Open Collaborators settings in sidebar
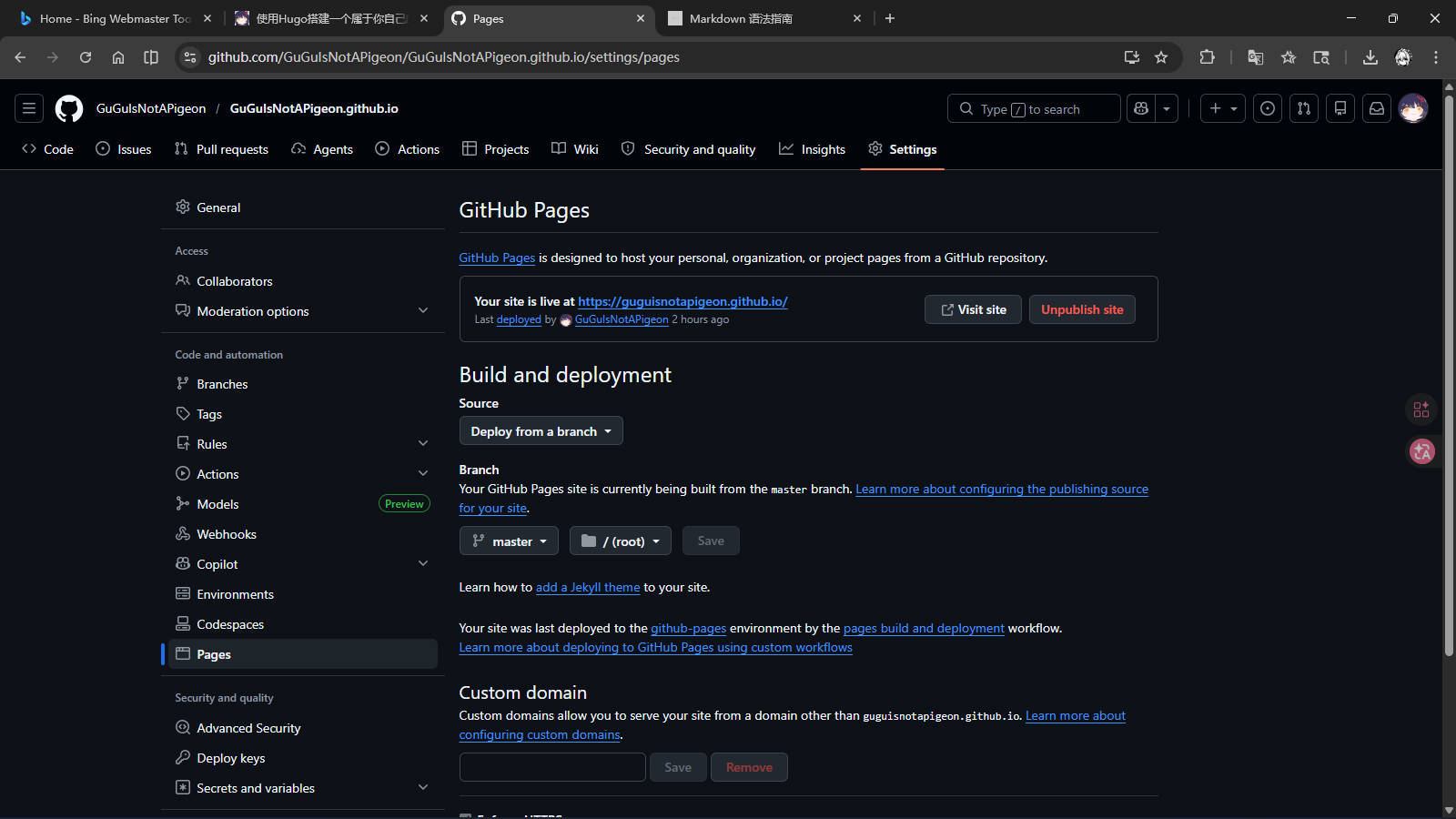This screenshot has height=819, width=1456. [x=303, y=281]
